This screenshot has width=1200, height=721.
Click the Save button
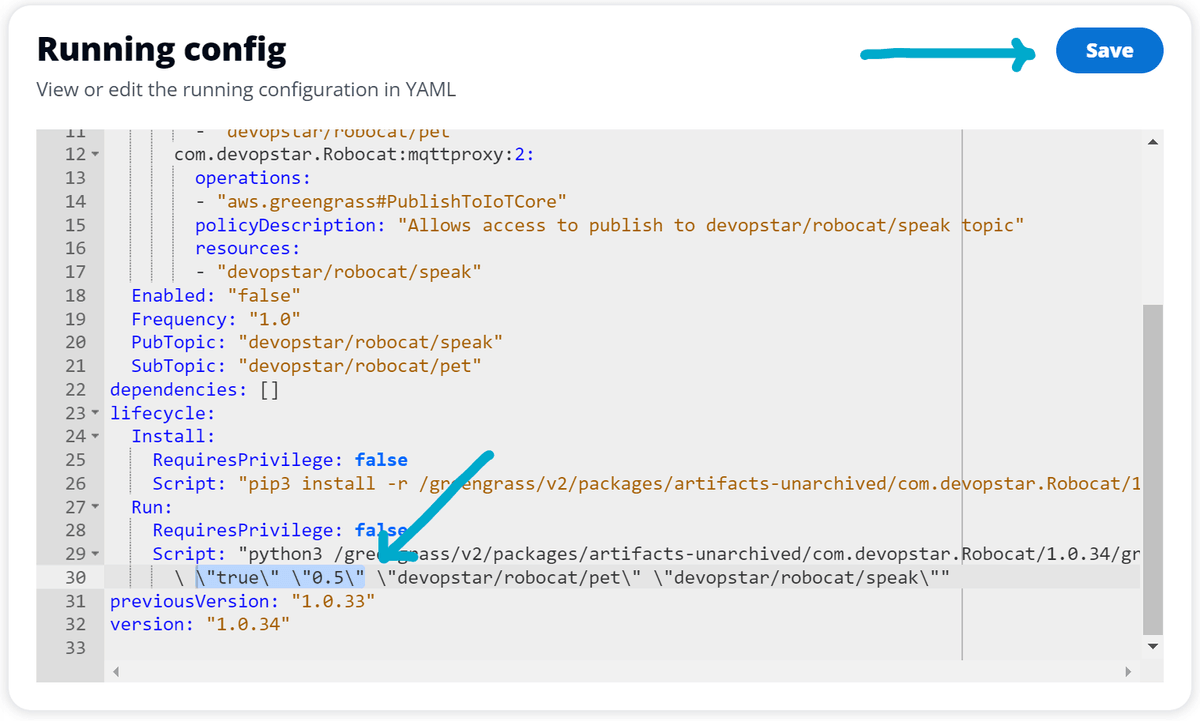(x=1109, y=51)
